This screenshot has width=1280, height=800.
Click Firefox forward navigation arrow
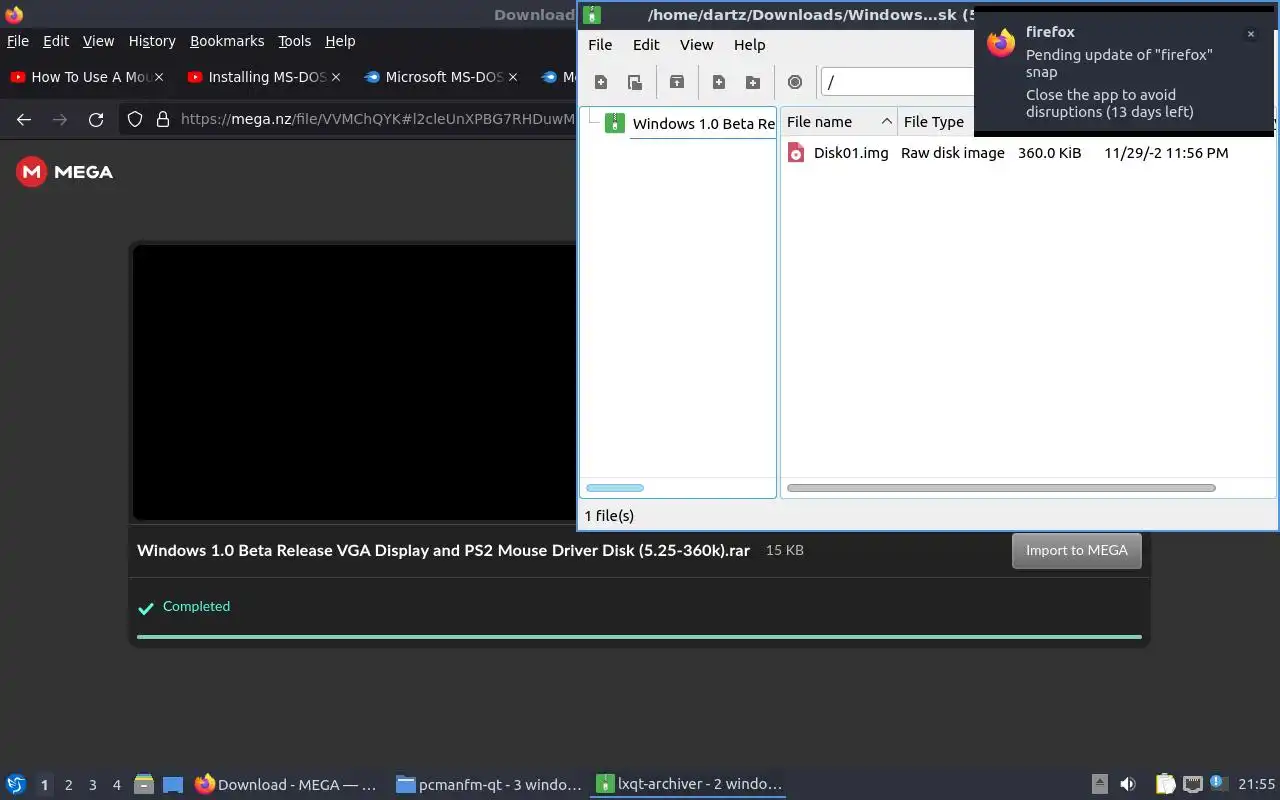[x=60, y=120]
